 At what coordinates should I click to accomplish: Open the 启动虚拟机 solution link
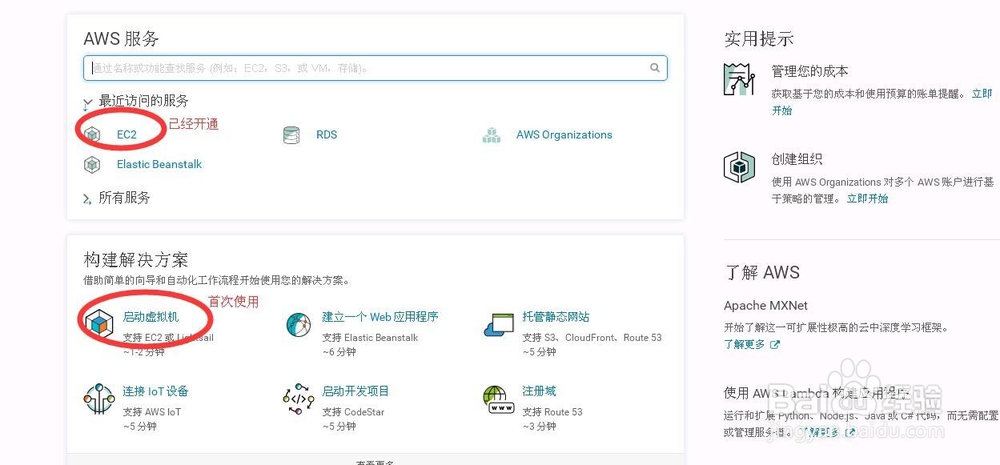(x=151, y=316)
